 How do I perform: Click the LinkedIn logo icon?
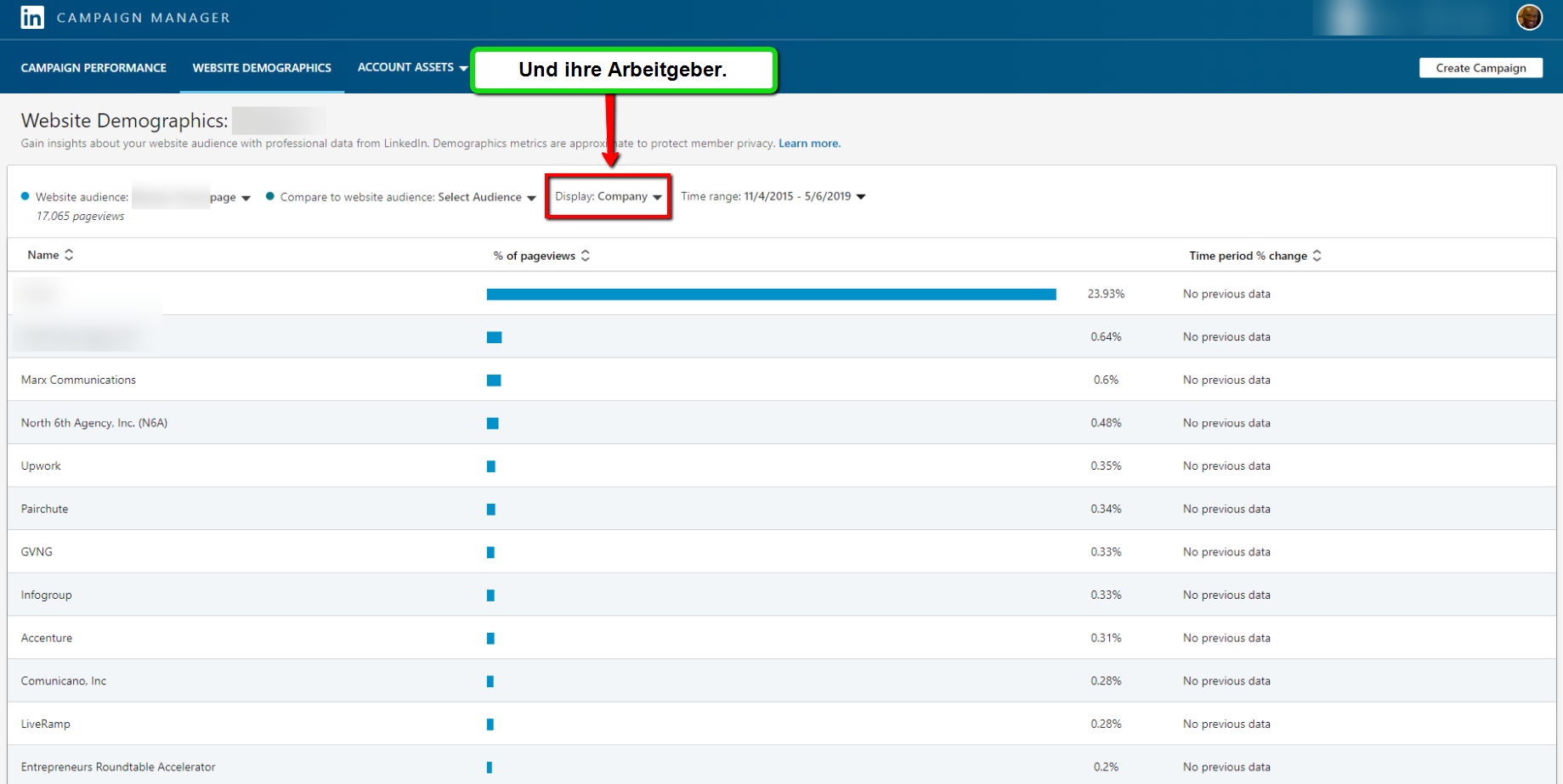click(32, 18)
